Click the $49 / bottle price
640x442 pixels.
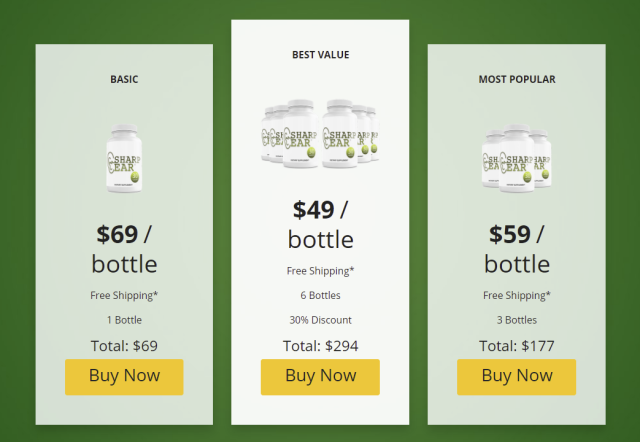[x=320, y=224]
